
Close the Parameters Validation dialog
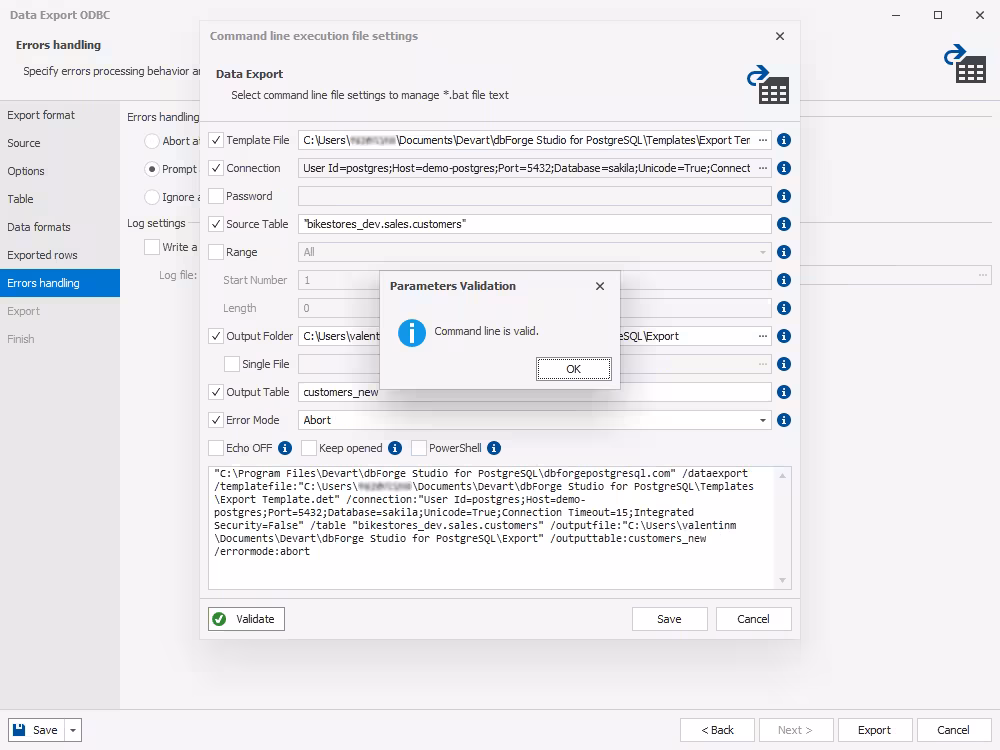tap(599, 286)
